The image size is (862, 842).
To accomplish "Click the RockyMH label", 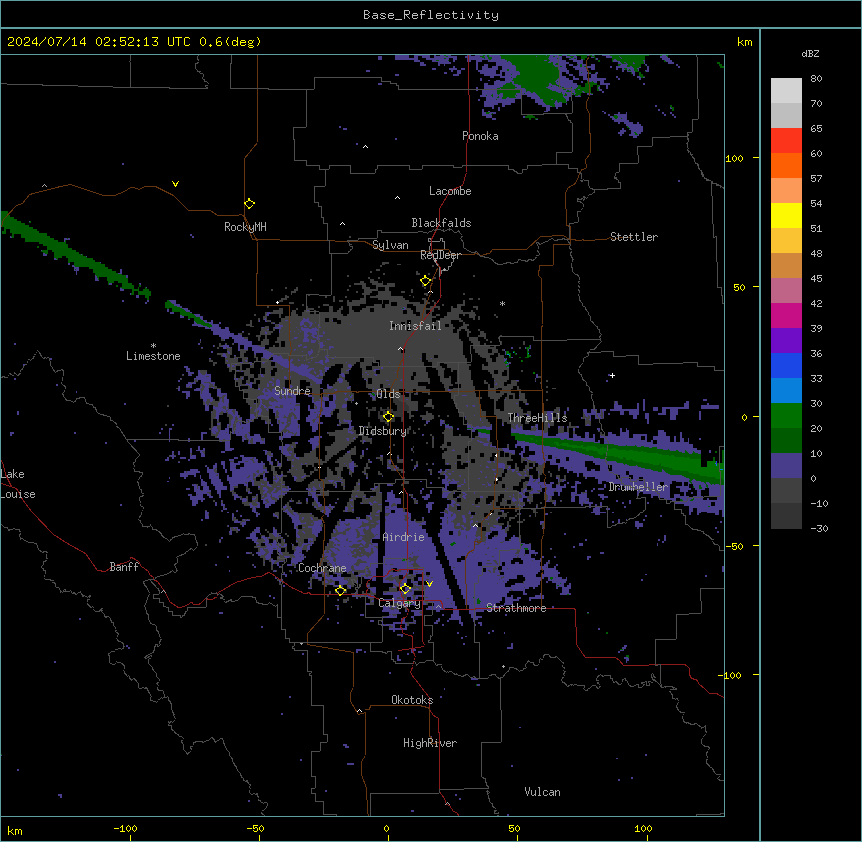I will click(245, 226).
